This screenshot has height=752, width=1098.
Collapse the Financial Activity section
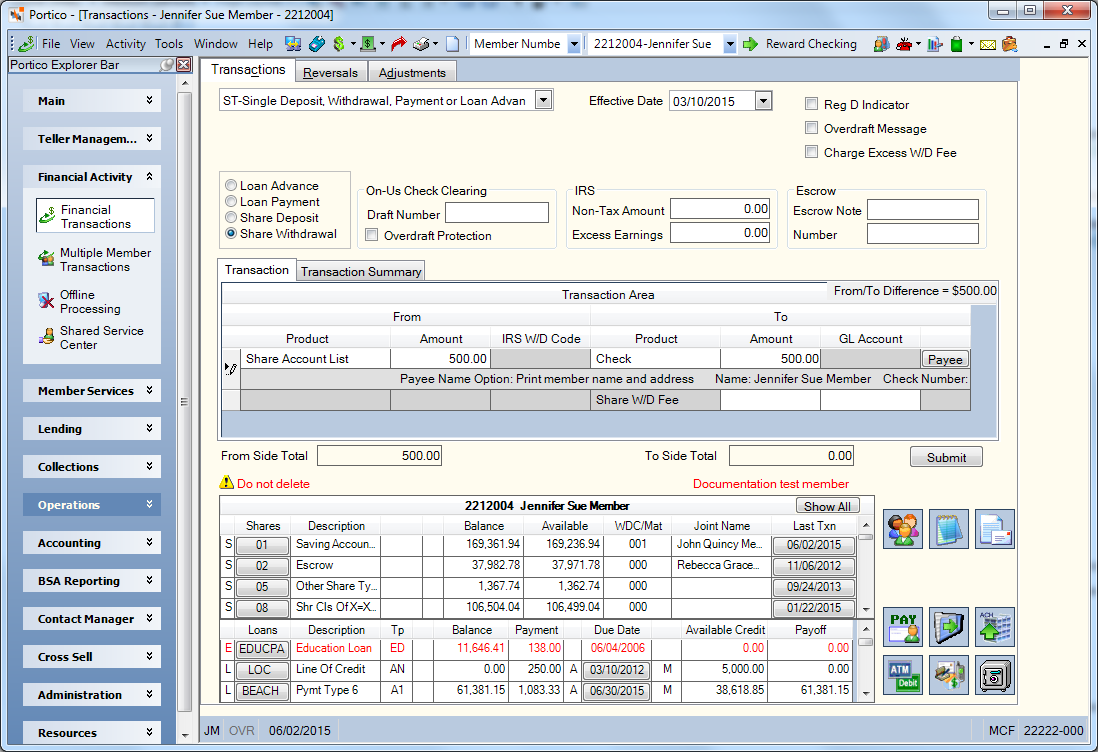[x=92, y=176]
